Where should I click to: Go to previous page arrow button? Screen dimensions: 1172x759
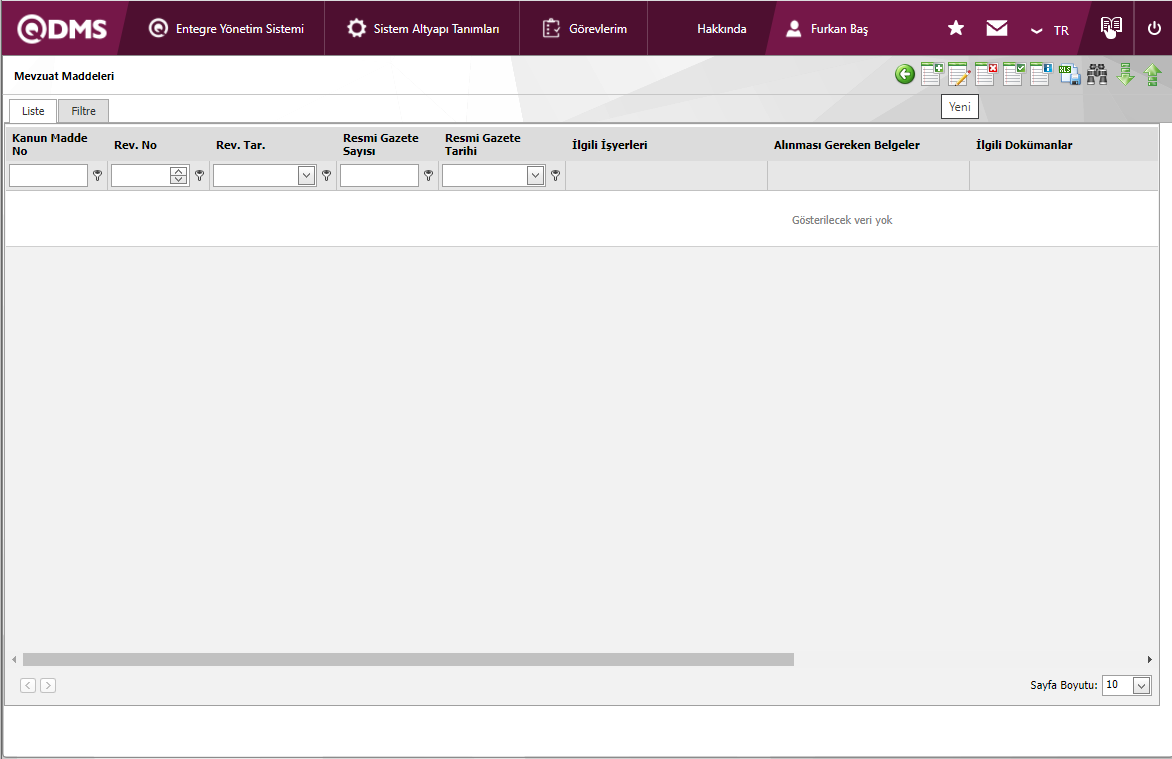coord(28,685)
